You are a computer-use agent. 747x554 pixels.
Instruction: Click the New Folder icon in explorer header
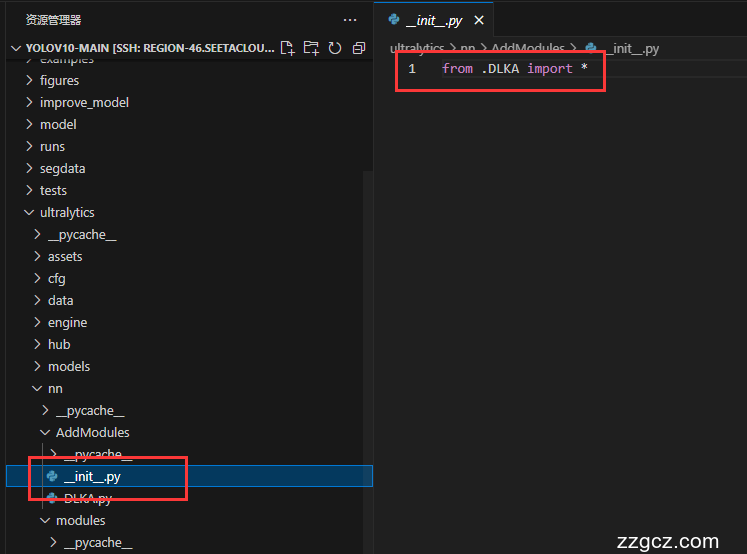coord(311,48)
